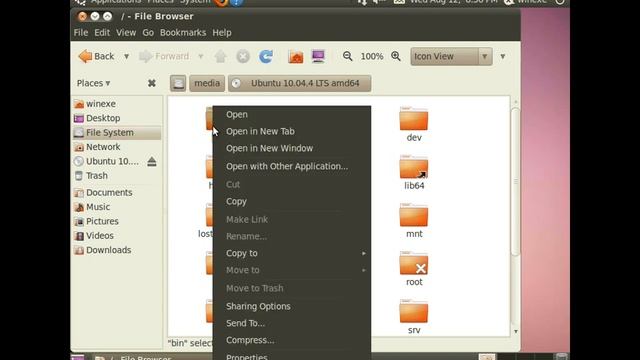
Task: Open Music bookmark in the sidebar
Action: point(117,207)
